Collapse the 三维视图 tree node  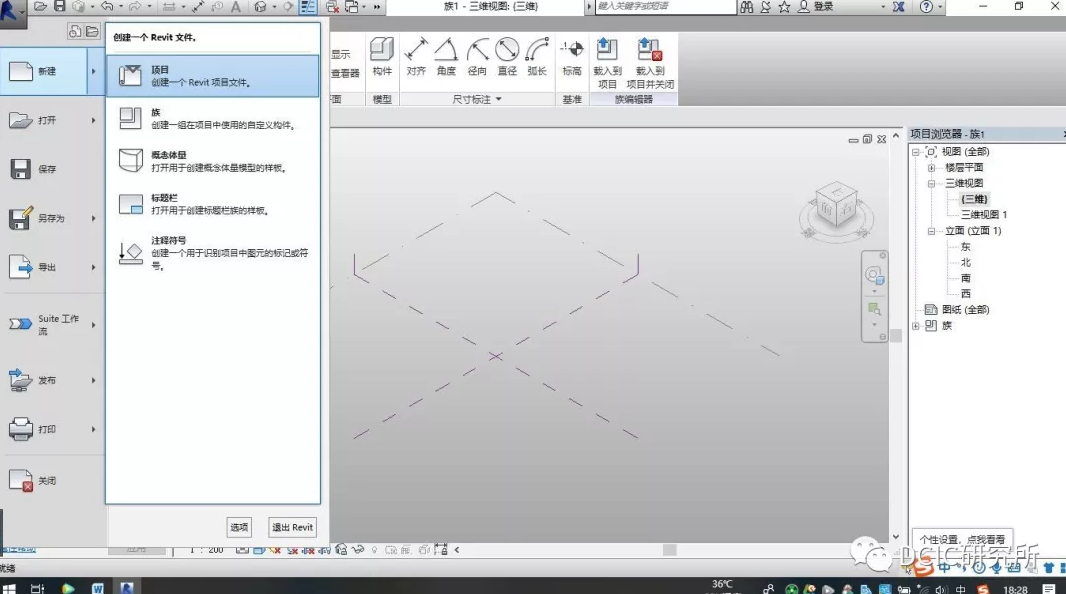click(932, 184)
